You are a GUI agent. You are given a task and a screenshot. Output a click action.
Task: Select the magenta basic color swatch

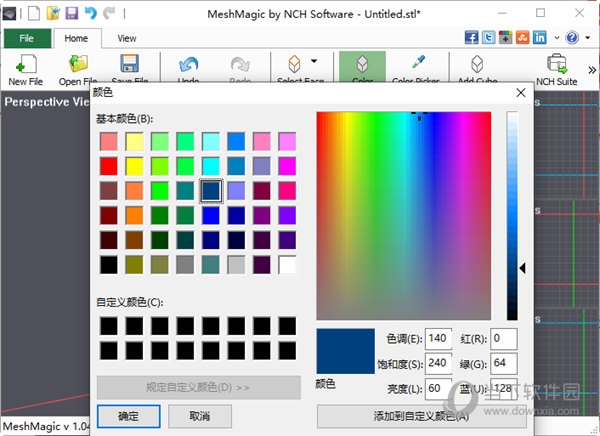click(287, 167)
